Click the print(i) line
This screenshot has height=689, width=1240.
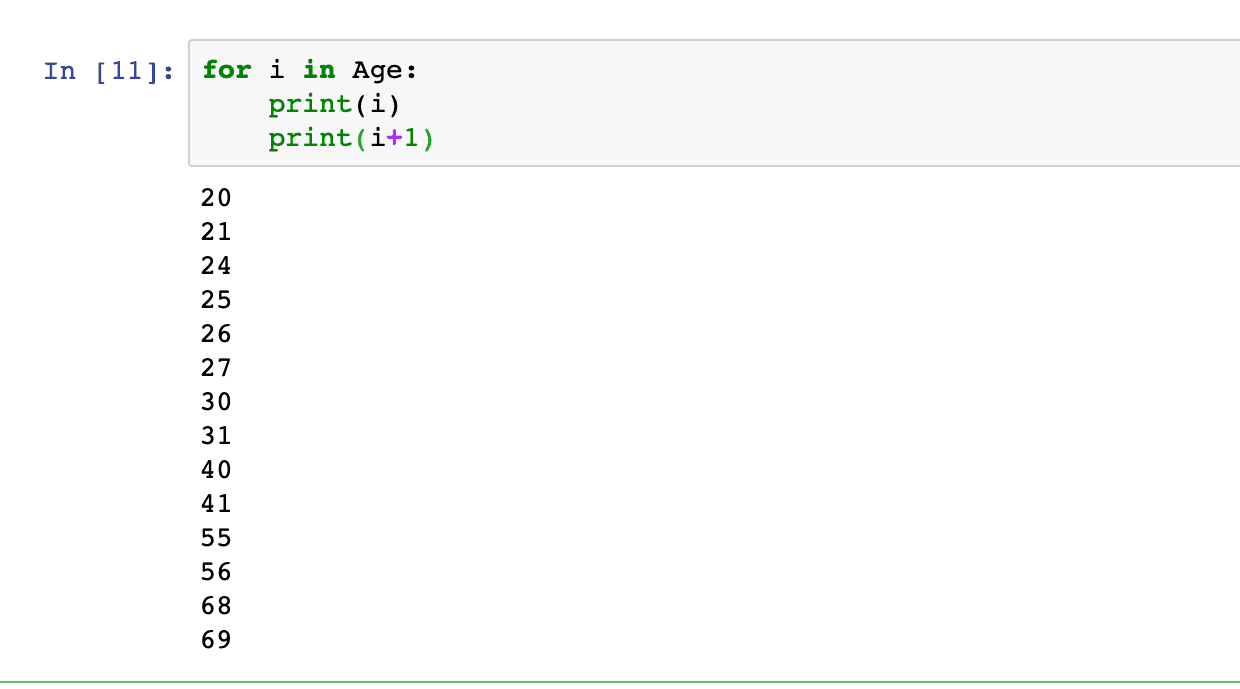click(334, 104)
